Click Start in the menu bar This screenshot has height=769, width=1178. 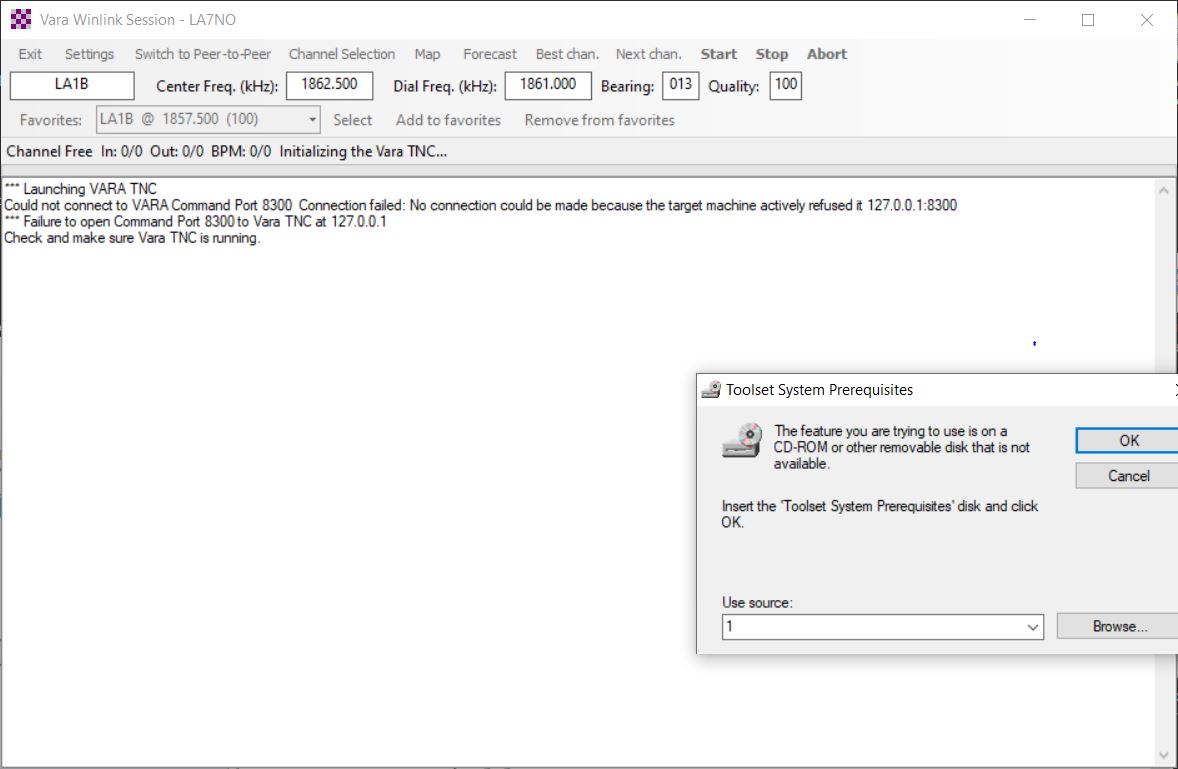point(719,54)
